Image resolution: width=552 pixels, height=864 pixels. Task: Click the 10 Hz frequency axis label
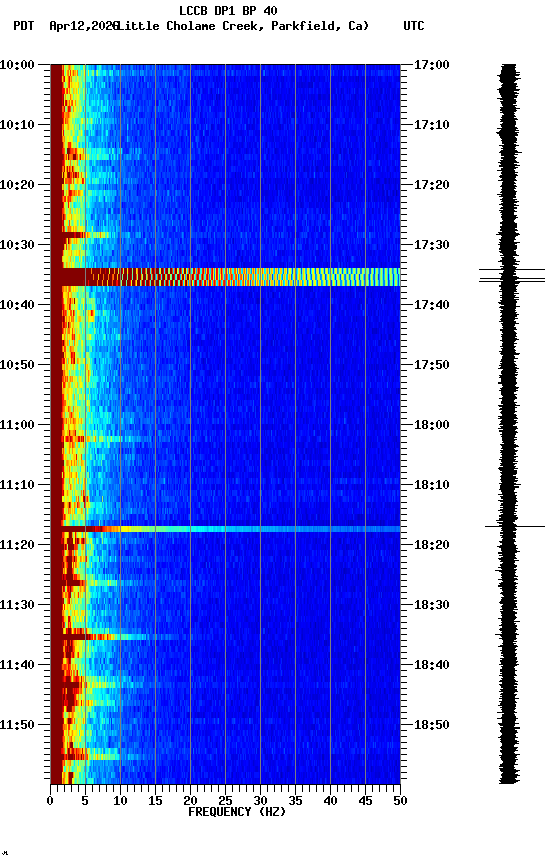(x=120, y=801)
